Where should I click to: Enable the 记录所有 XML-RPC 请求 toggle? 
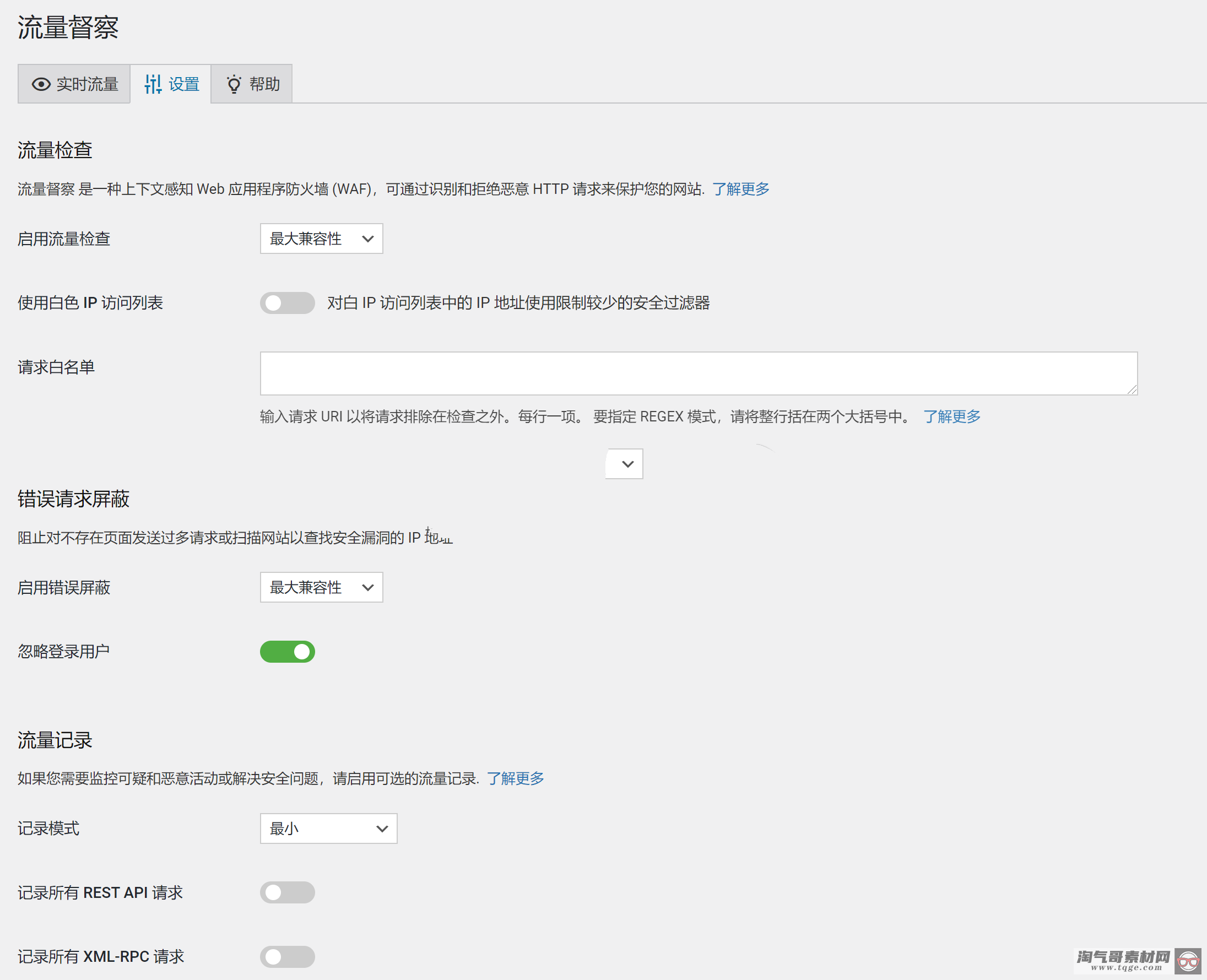288,956
